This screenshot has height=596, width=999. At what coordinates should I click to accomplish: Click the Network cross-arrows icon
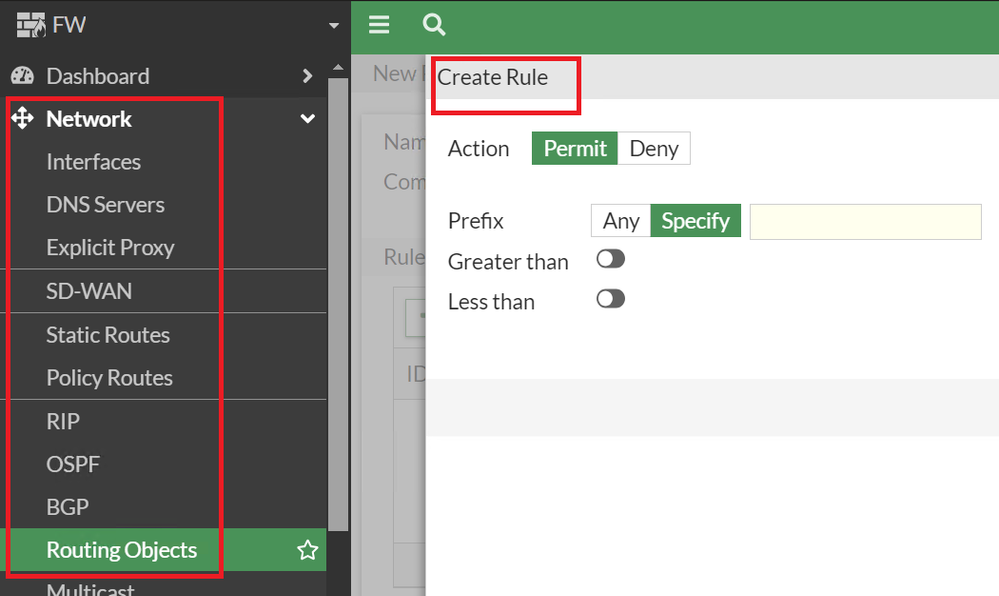click(22, 119)
